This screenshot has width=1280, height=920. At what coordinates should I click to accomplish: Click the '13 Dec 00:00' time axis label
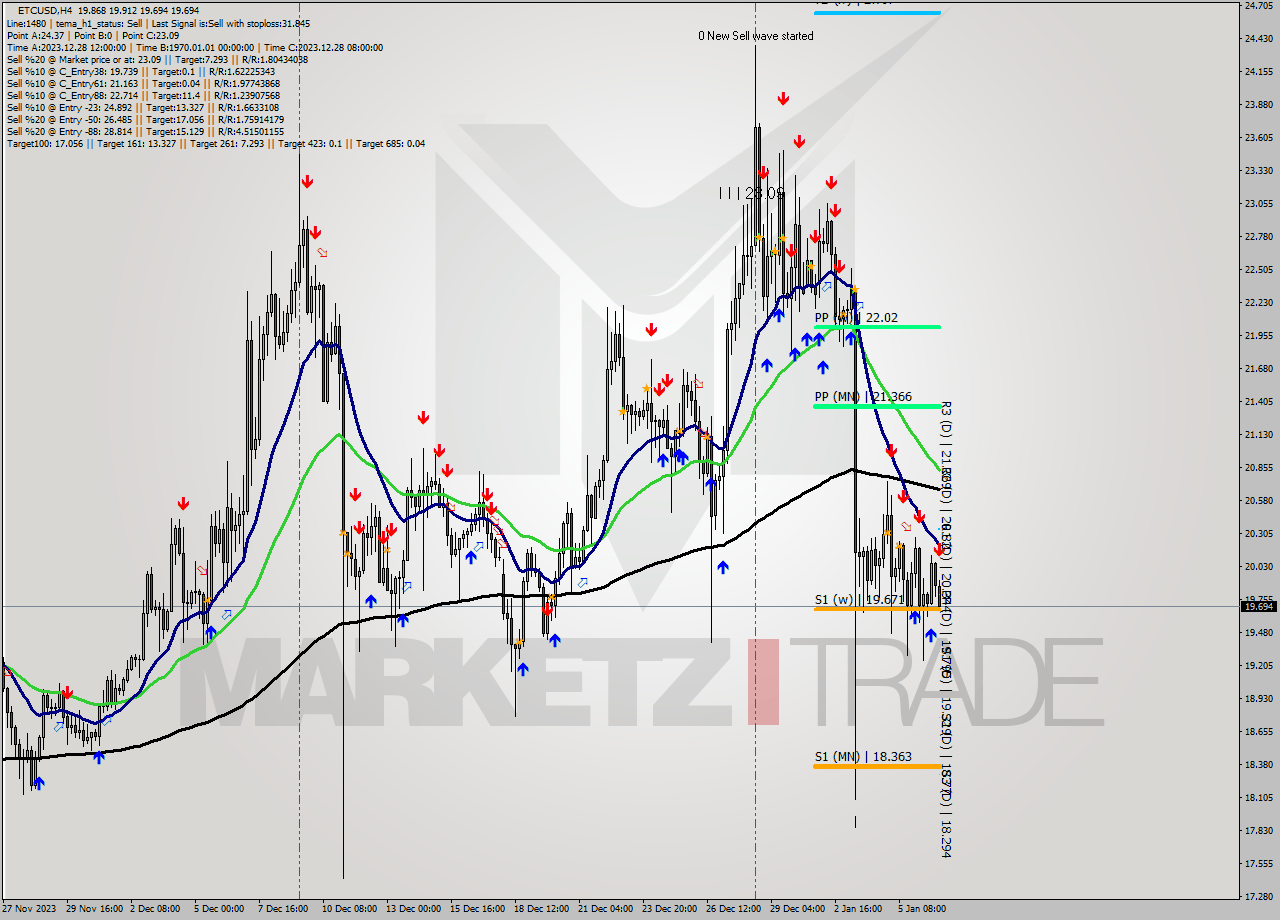[412, 909]
